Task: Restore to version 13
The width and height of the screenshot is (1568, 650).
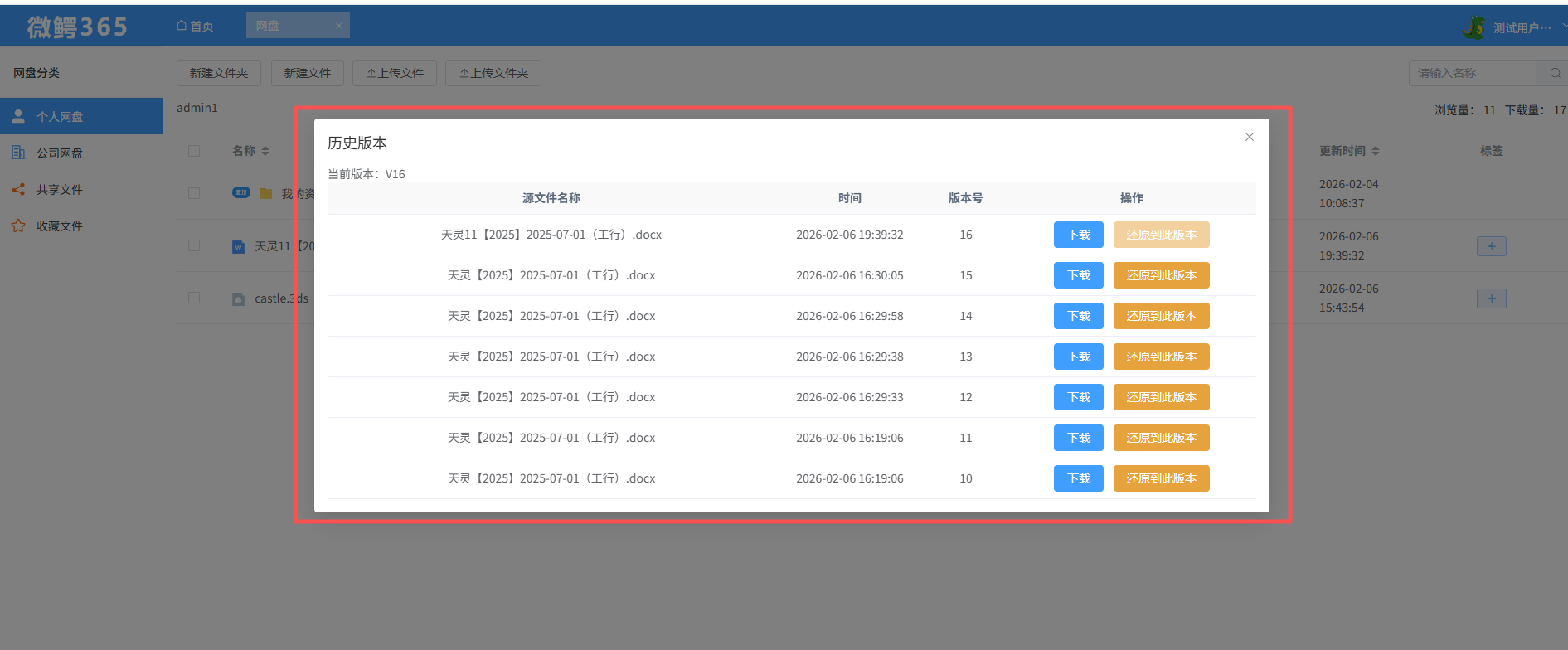Action: pyautogui.click(x=1161, y=357)
